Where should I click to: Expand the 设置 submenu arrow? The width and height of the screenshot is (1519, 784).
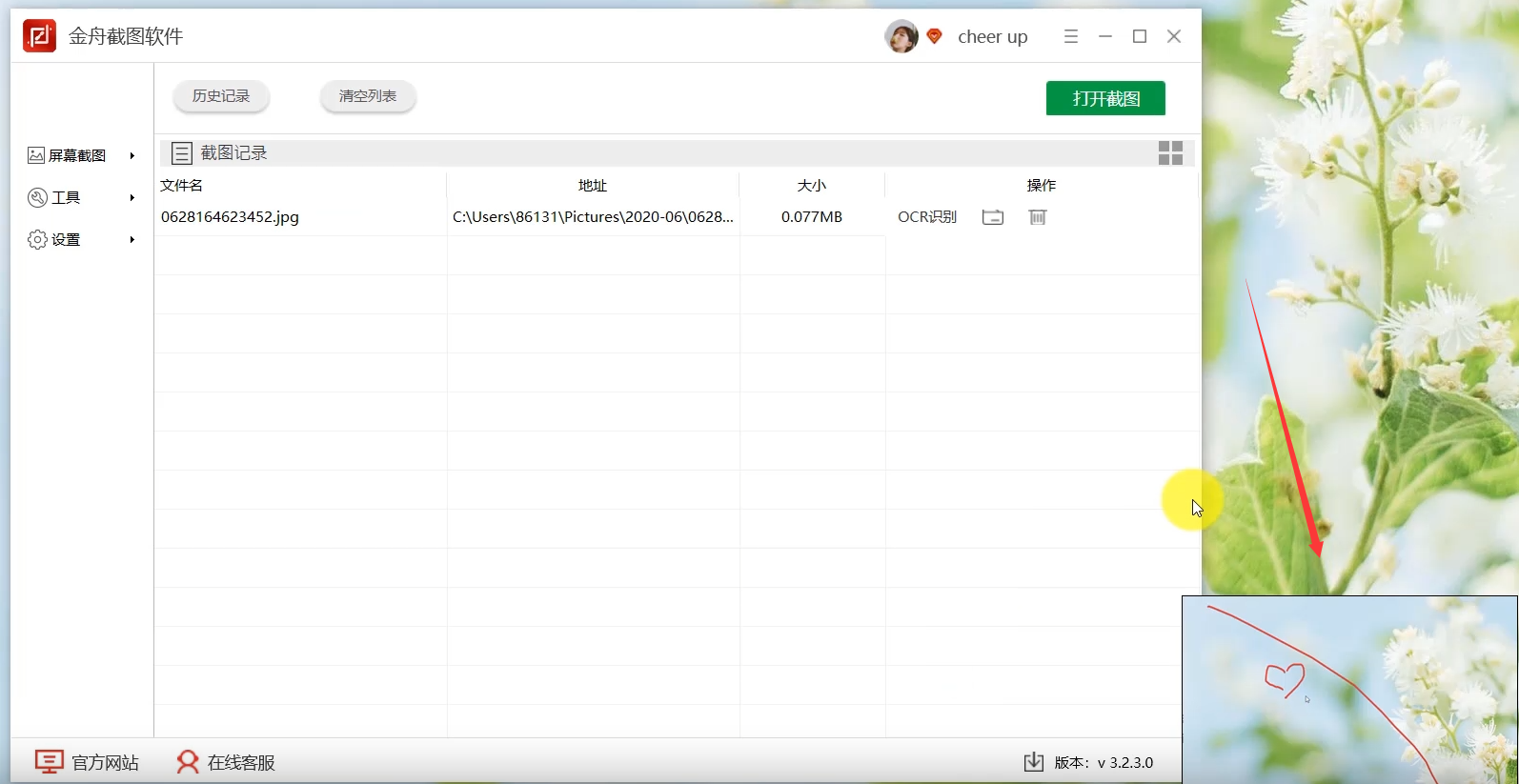[132, 239]
